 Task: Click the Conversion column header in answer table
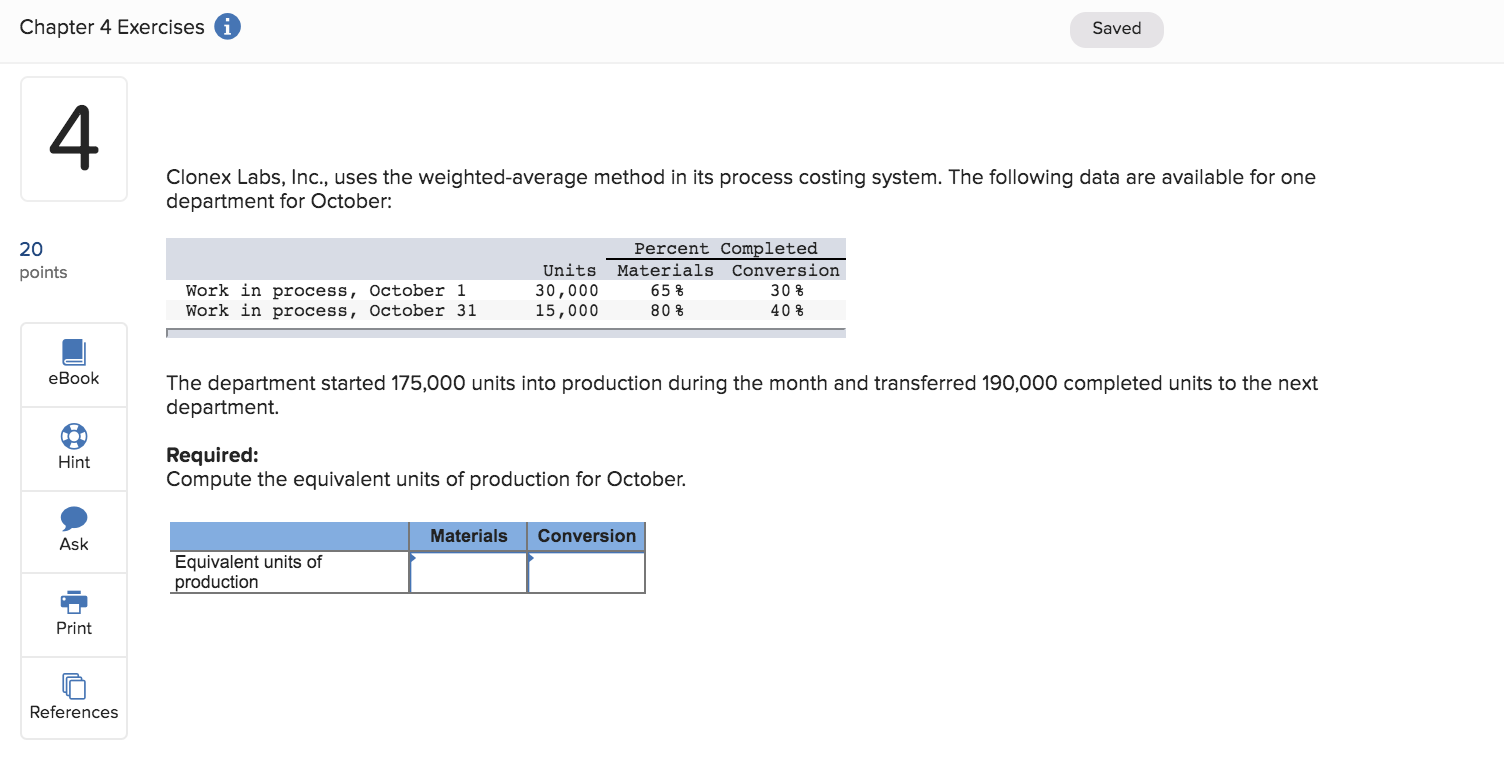click(x=587, y=536)
